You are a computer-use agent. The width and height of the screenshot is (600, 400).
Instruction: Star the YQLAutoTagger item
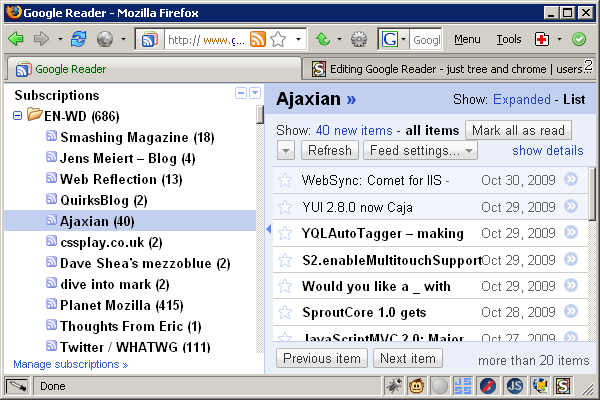pyautogui.click(x=285, y=233)
